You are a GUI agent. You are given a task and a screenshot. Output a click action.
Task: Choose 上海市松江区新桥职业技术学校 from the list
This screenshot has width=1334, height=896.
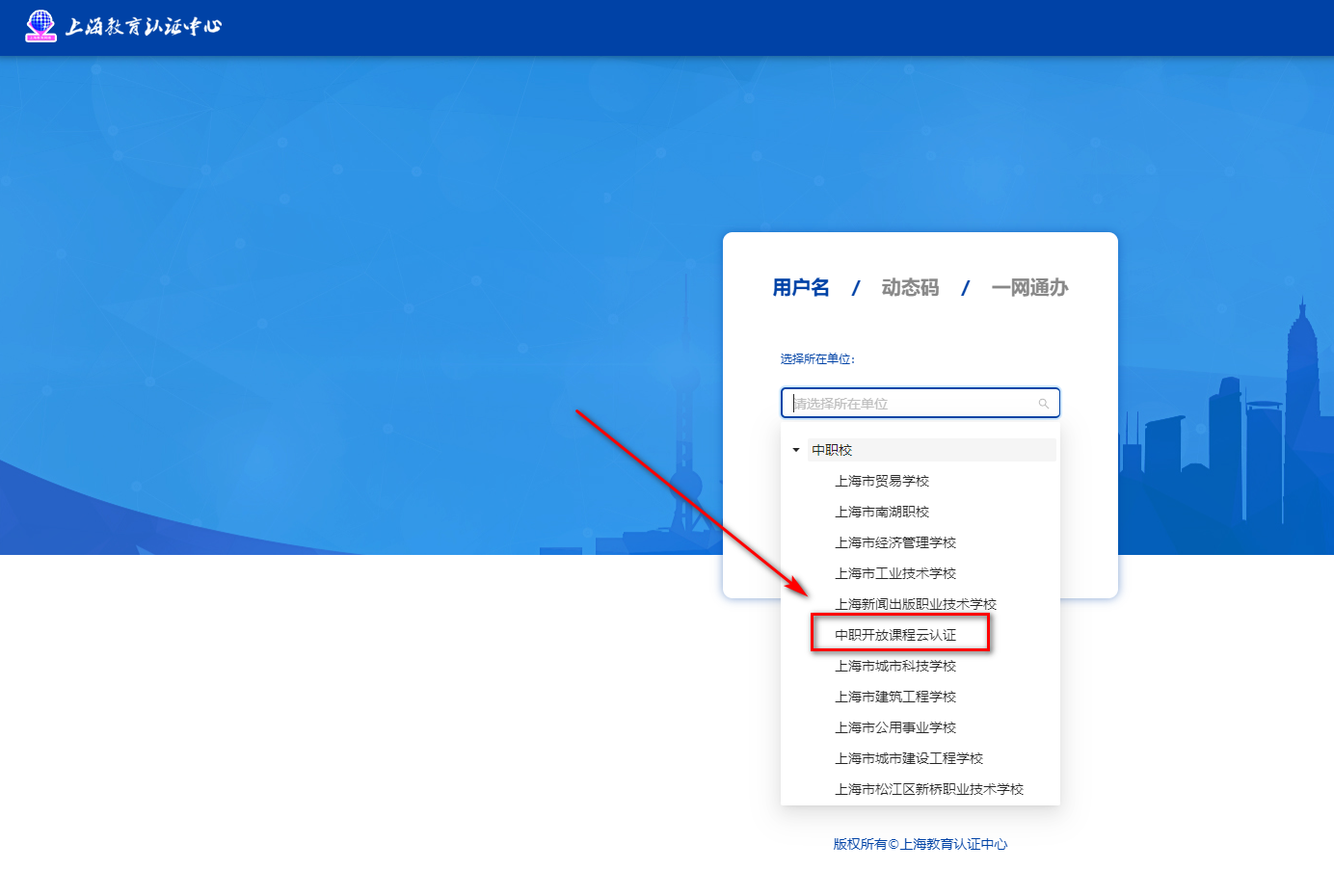click(x=929, y=789)
